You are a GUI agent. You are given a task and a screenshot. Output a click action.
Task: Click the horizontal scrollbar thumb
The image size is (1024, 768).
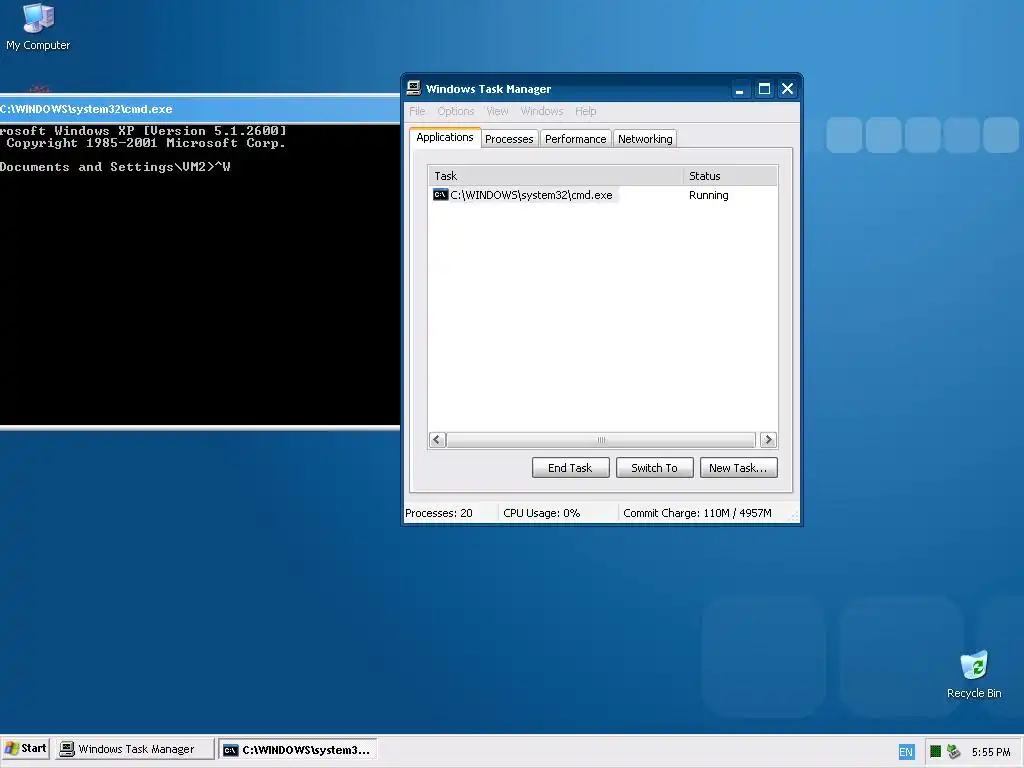tap(601, 440)
